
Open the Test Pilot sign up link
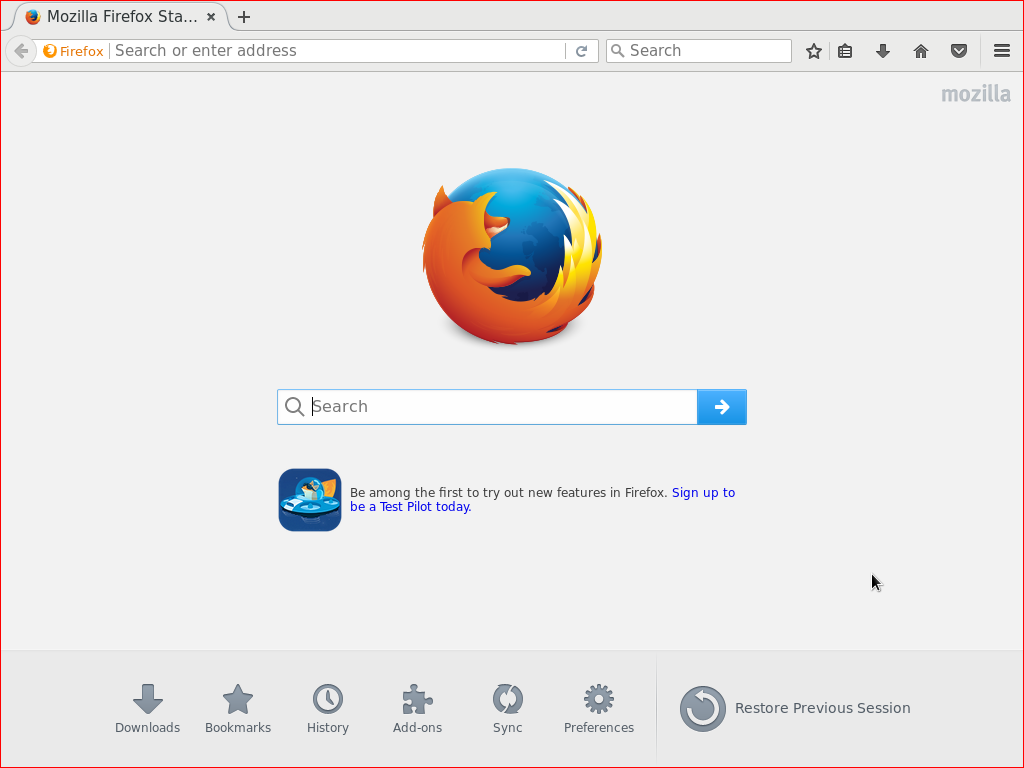tap(543, 500)
